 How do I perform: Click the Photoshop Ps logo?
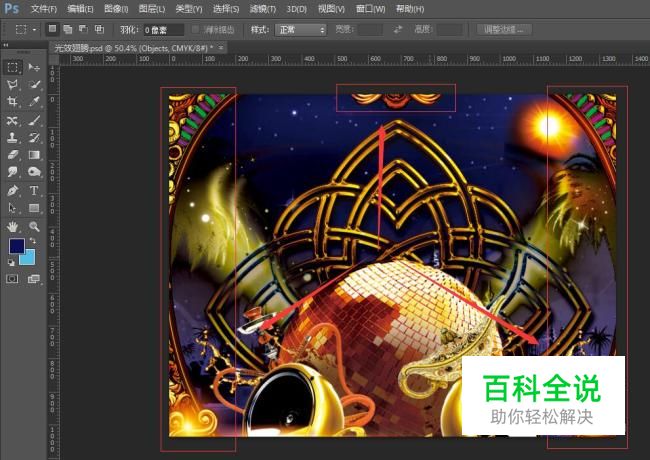[12, 8]
